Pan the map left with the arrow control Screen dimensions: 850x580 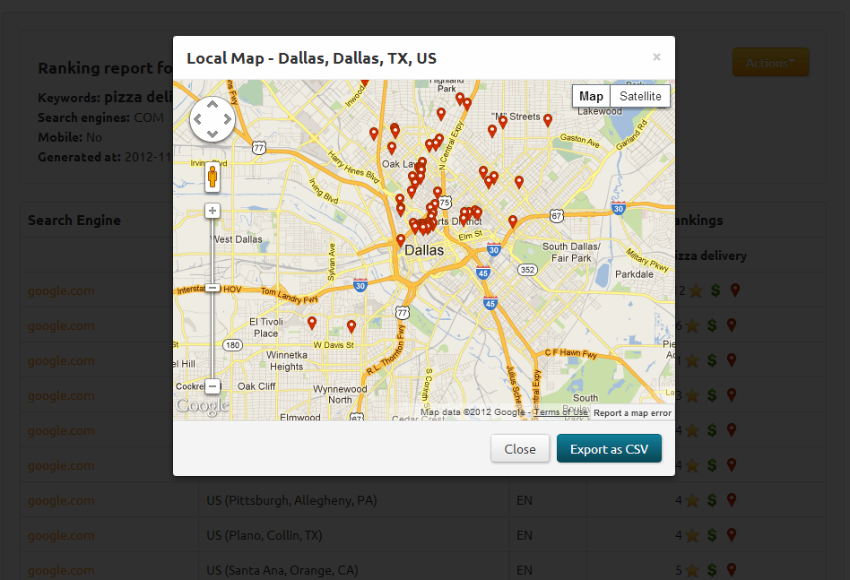click(x=198, y=119)
